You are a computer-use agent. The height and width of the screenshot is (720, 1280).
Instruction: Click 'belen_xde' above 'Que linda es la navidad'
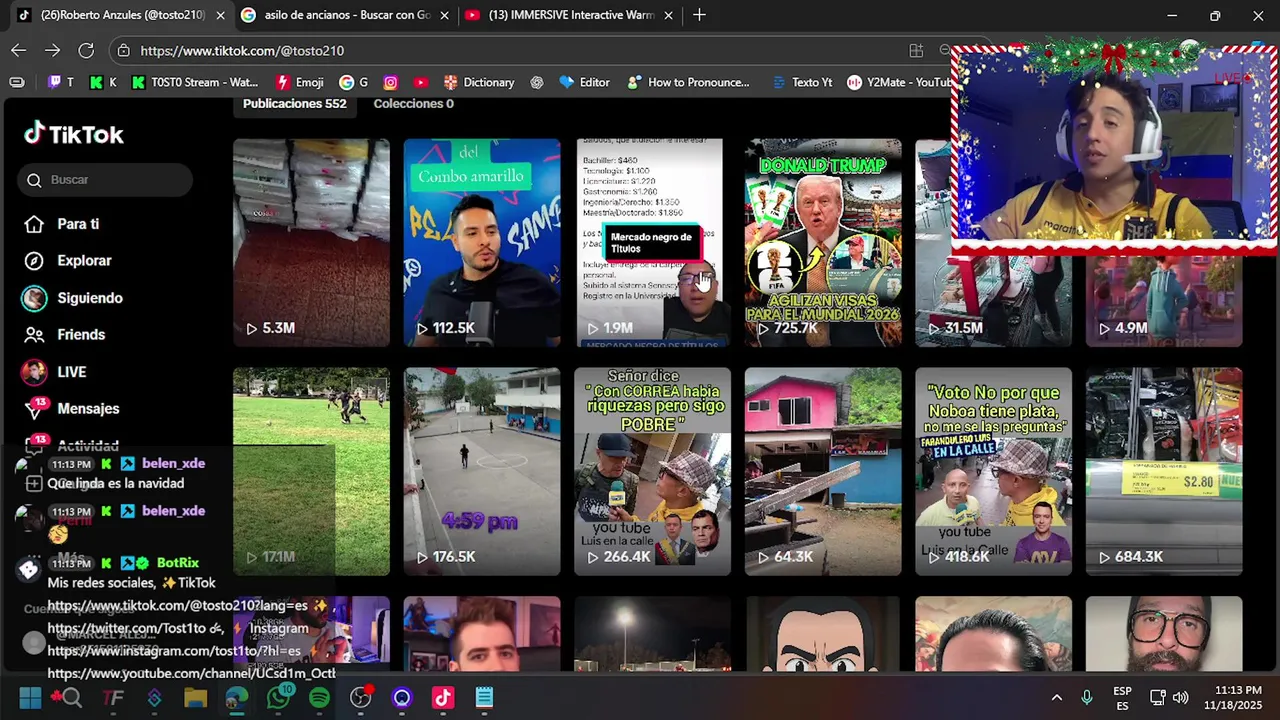pos(173,464)
